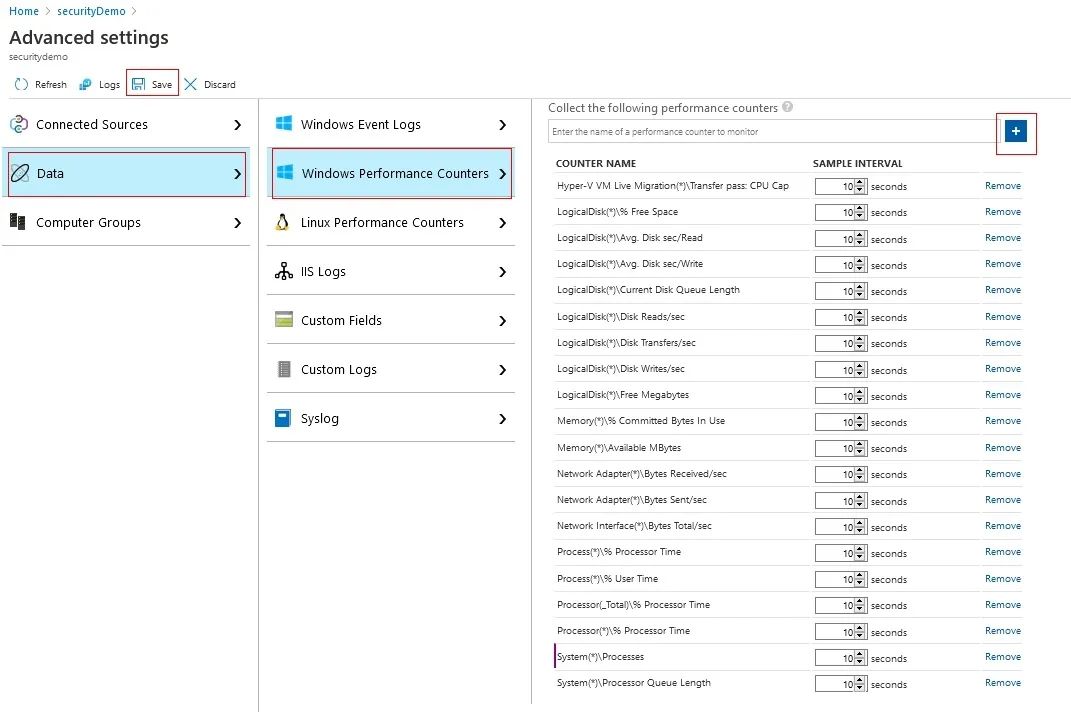Click the Refresh icon in toolbar
This screenshot has width=1071, height=712.
click(21, 85)
